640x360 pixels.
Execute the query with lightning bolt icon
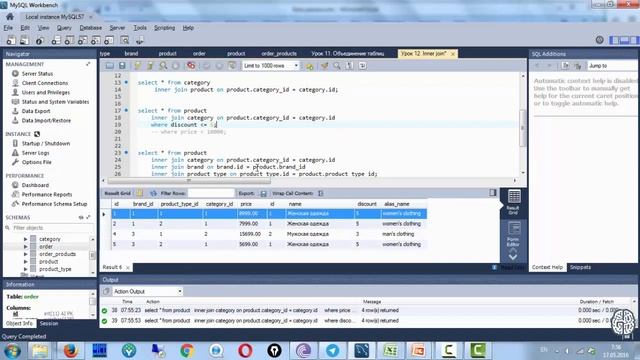click(138, 66)
